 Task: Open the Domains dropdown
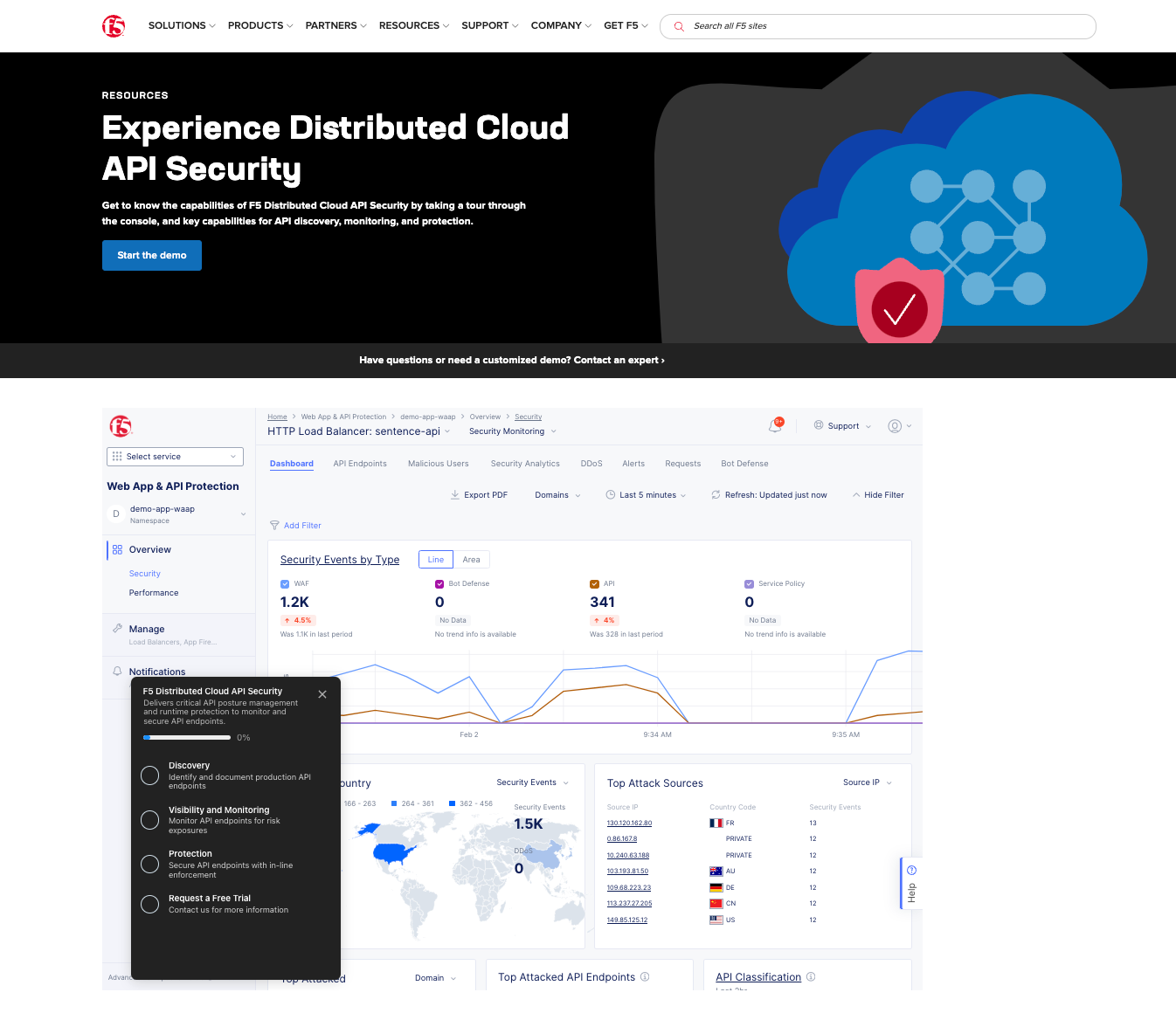[x=557, y=495]
